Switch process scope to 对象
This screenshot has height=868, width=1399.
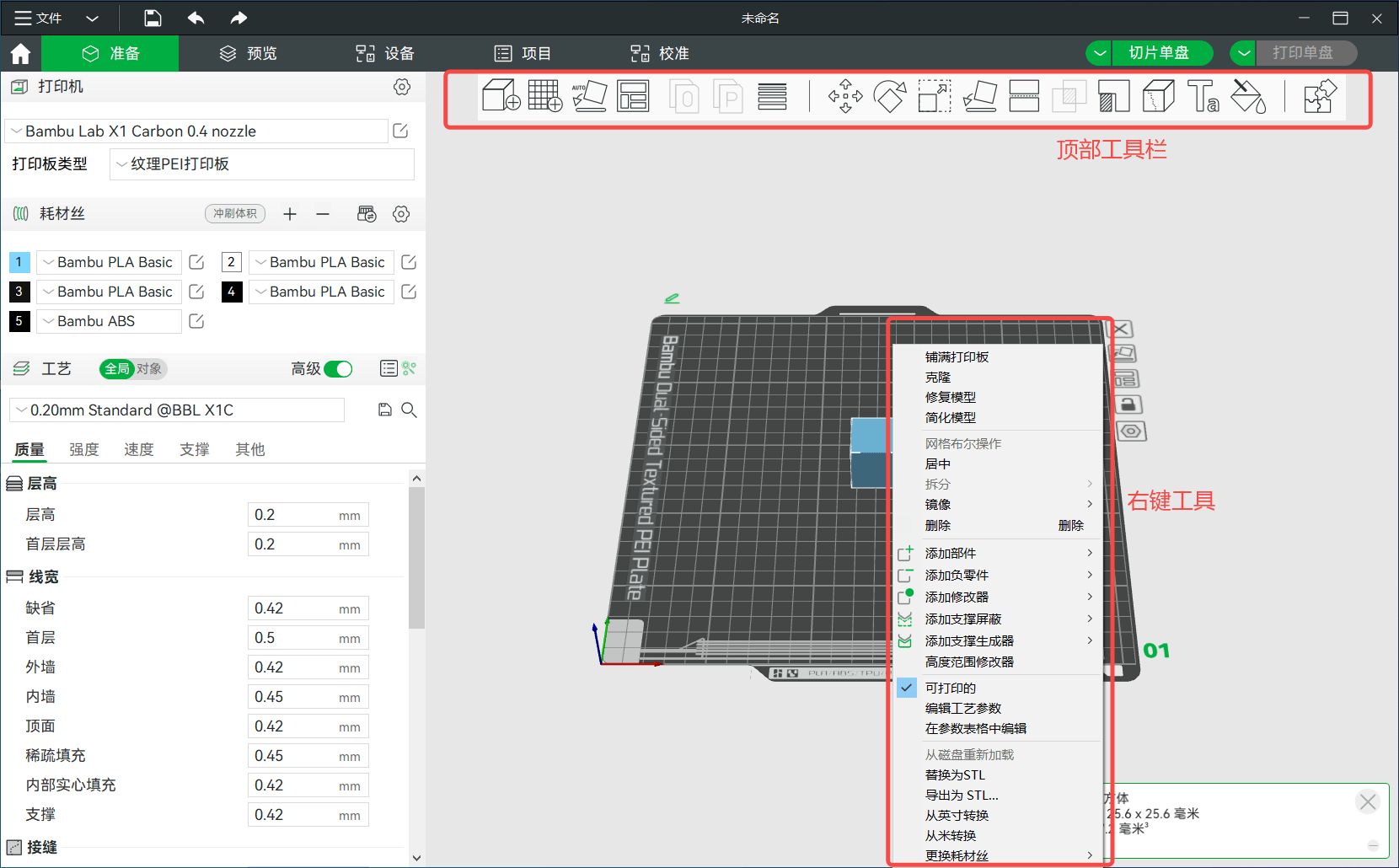pos(149,369)
